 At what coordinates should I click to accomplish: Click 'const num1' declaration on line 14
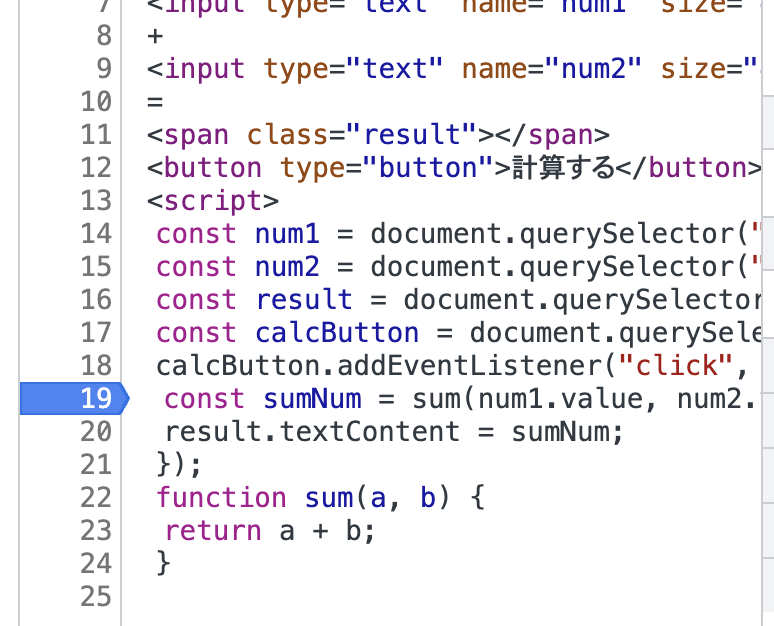tap(238, 233)
